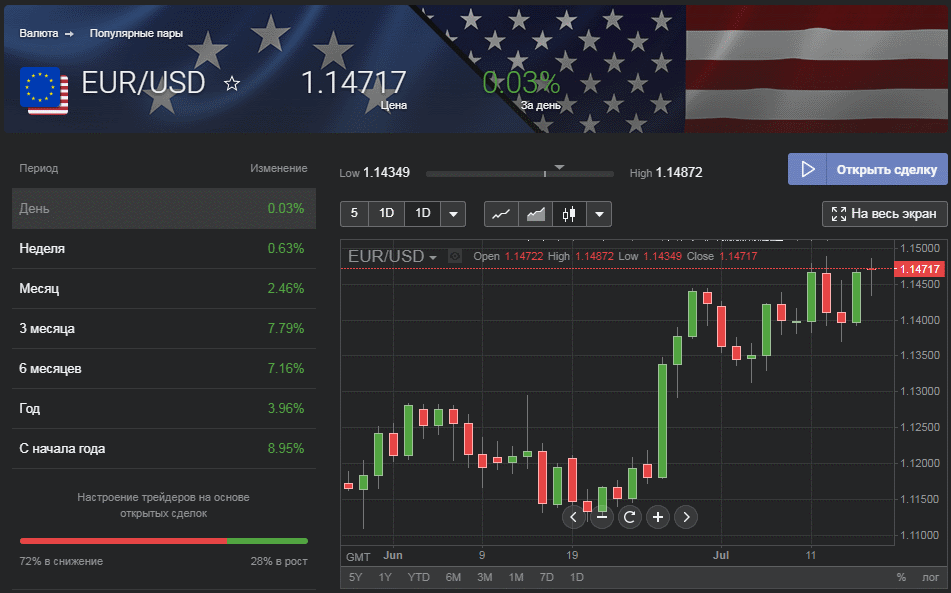Expand the EUR/USD symbol dropdown on chart

click(x=433, y=258)
